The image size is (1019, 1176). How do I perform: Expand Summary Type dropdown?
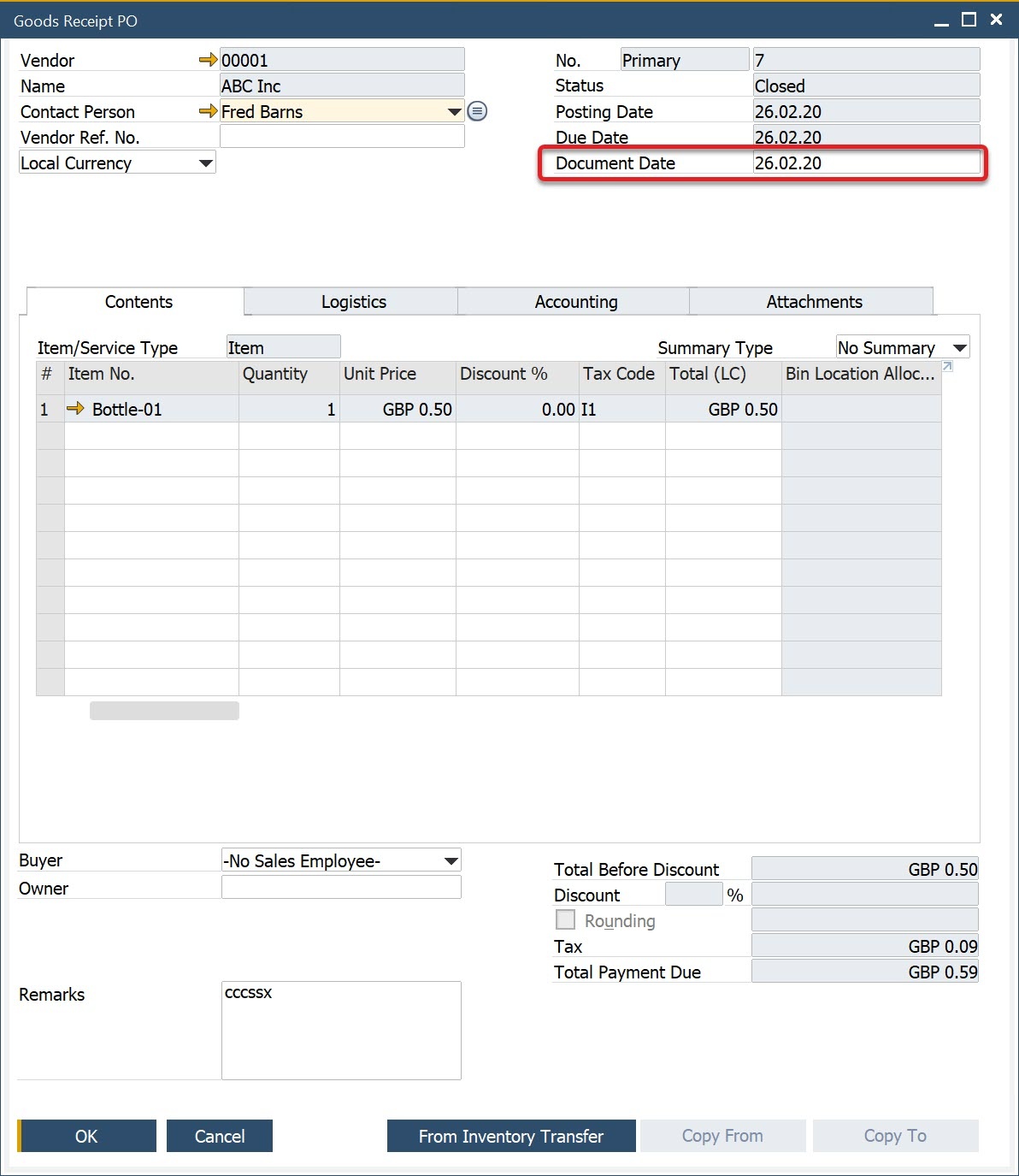(959, 347)
